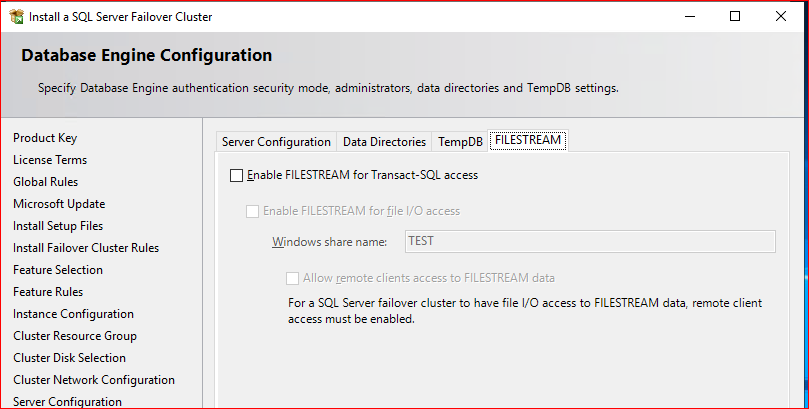
Task: Select Install Failover Cluster Rules step
Action: tap(86, 248)
